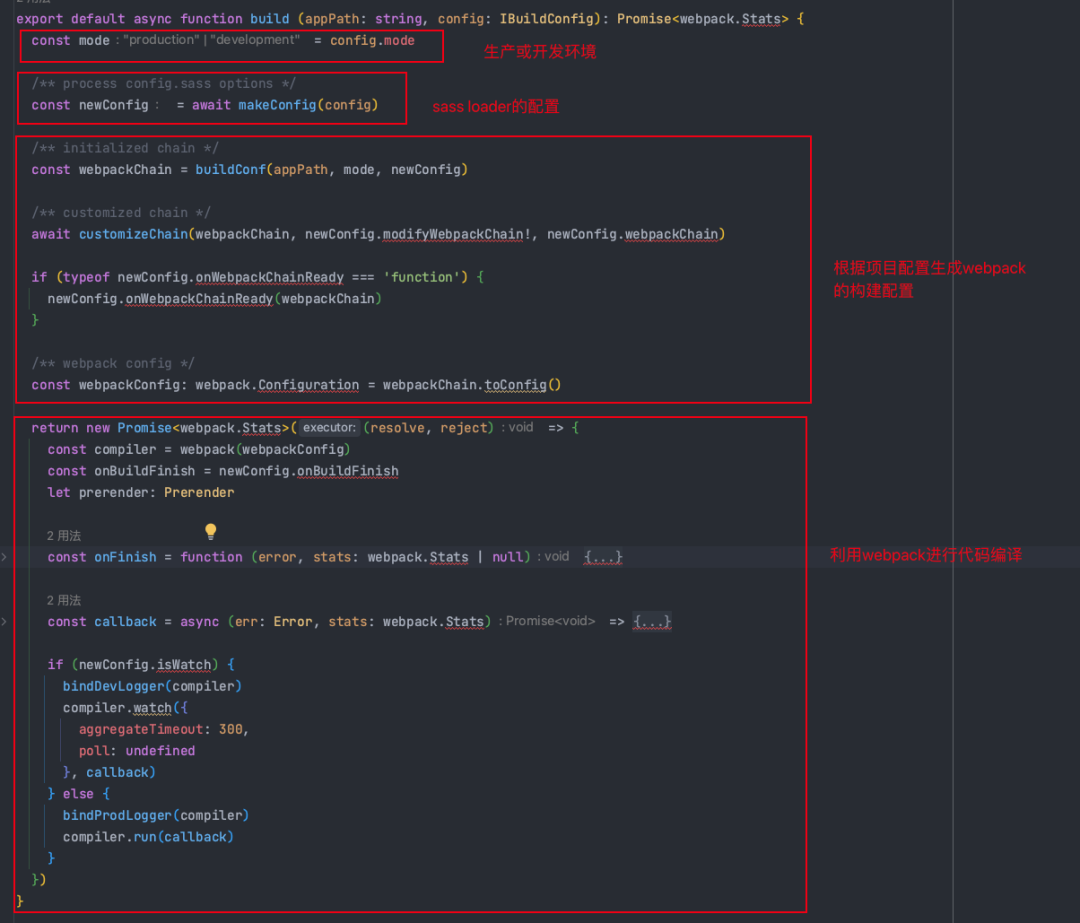Click the buildConf function call
1080x923 pixels.
[x=331, y=169]
